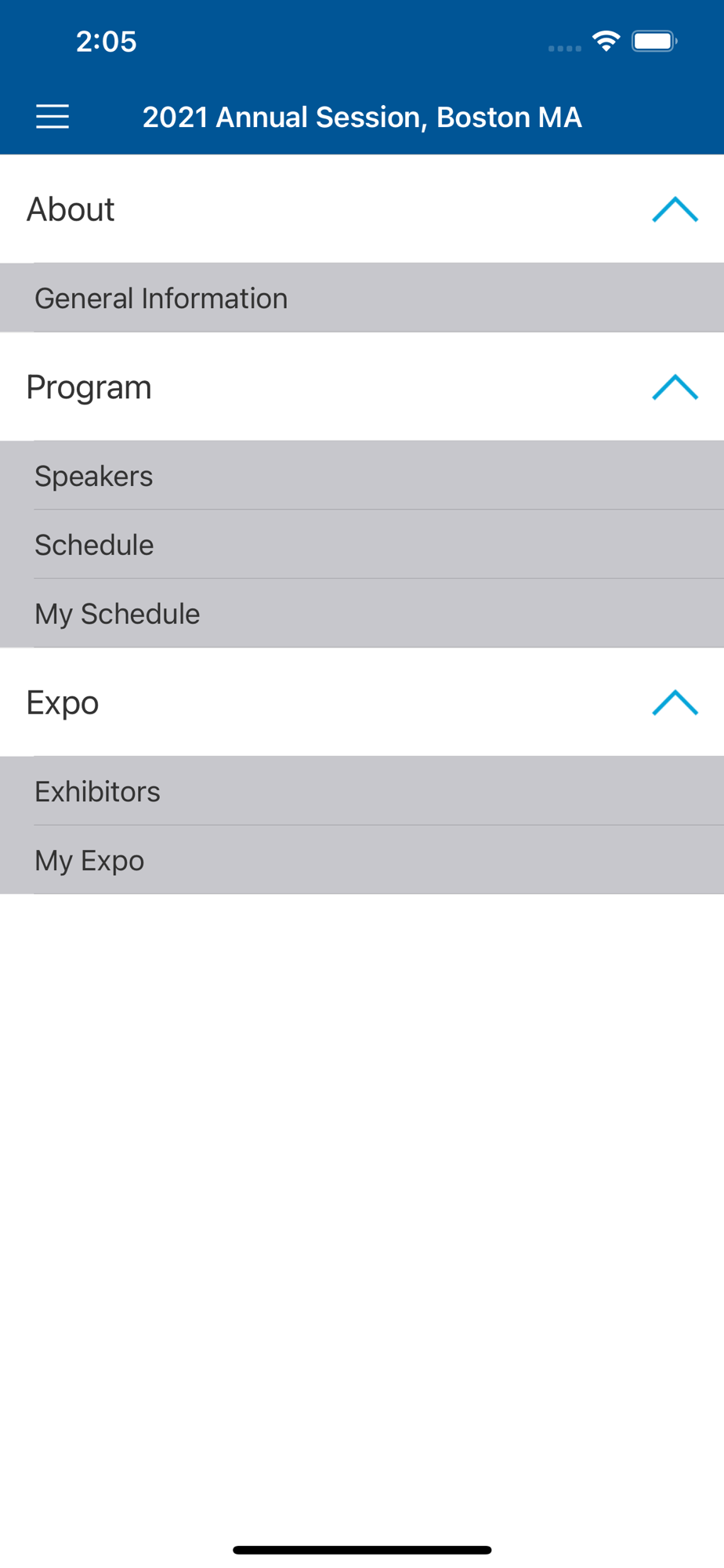Open the hamburger navigation menu

click(52, 117)
